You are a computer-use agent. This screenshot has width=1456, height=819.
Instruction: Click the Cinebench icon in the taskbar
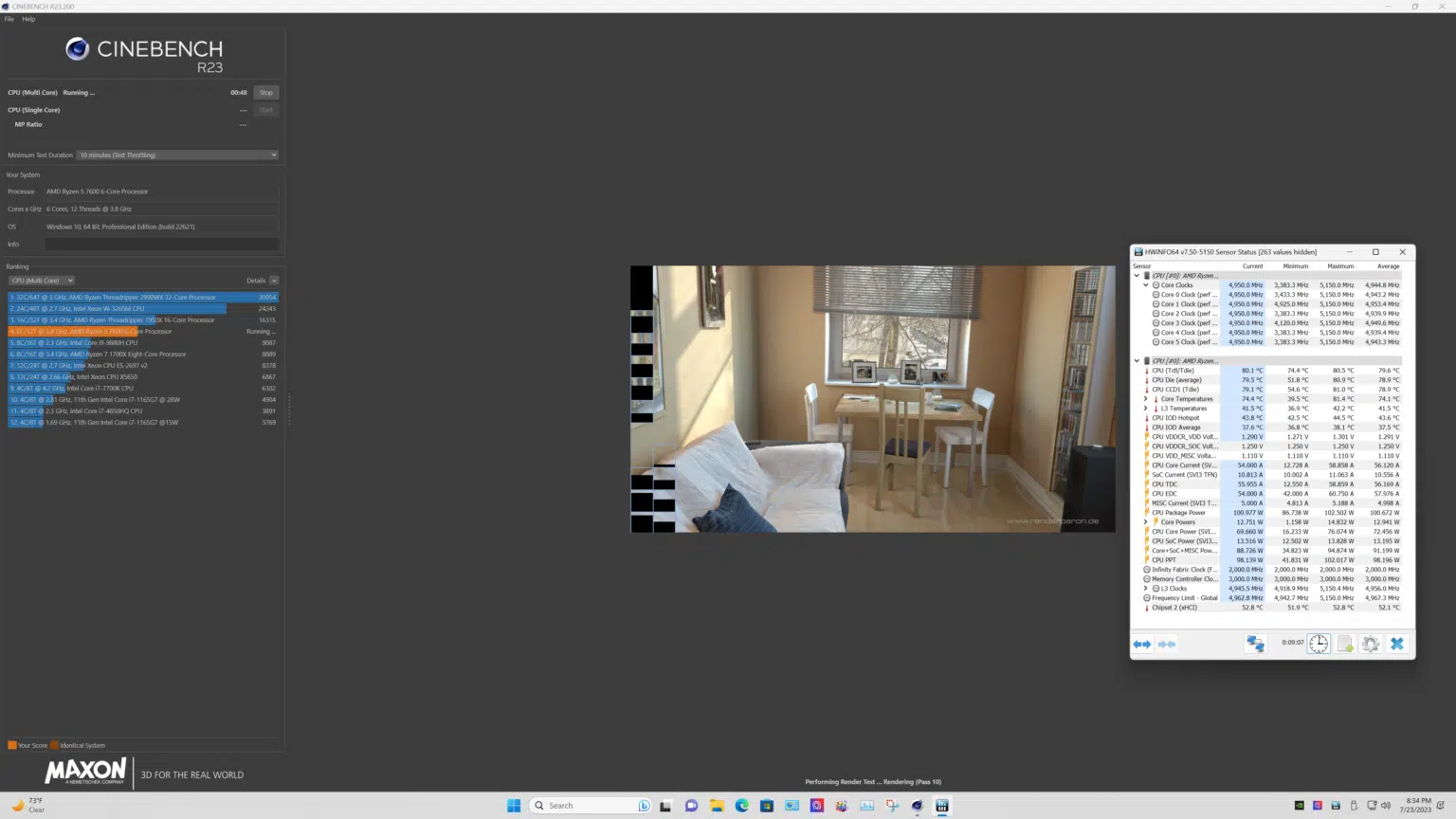click(x=917, y=806)
